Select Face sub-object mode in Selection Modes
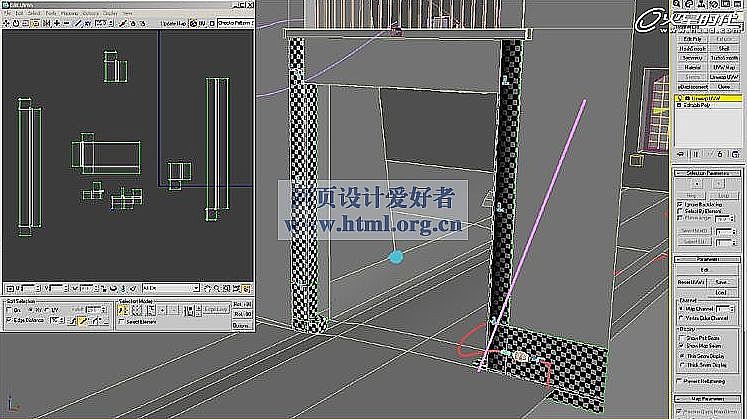 click(151, 310)
